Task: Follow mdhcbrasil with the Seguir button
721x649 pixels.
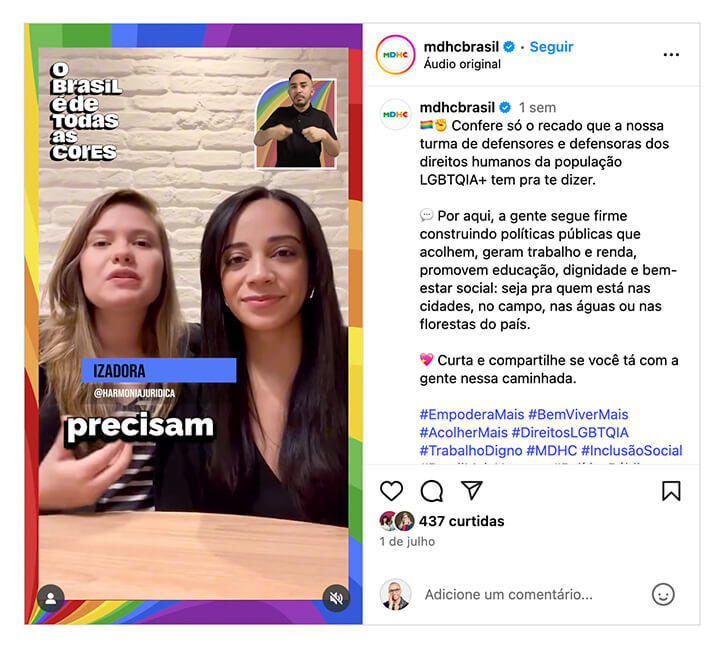Action: pos(551,46)
